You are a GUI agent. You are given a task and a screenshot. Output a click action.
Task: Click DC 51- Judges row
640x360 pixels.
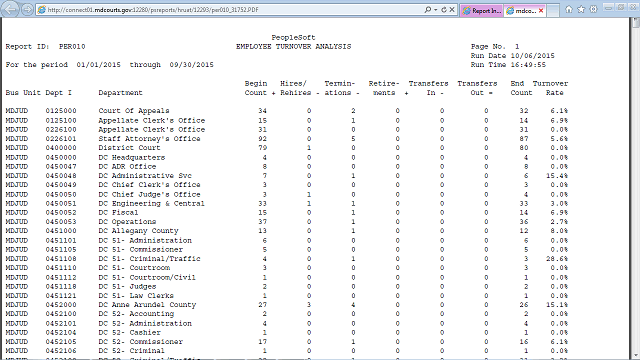click(287, 287)
